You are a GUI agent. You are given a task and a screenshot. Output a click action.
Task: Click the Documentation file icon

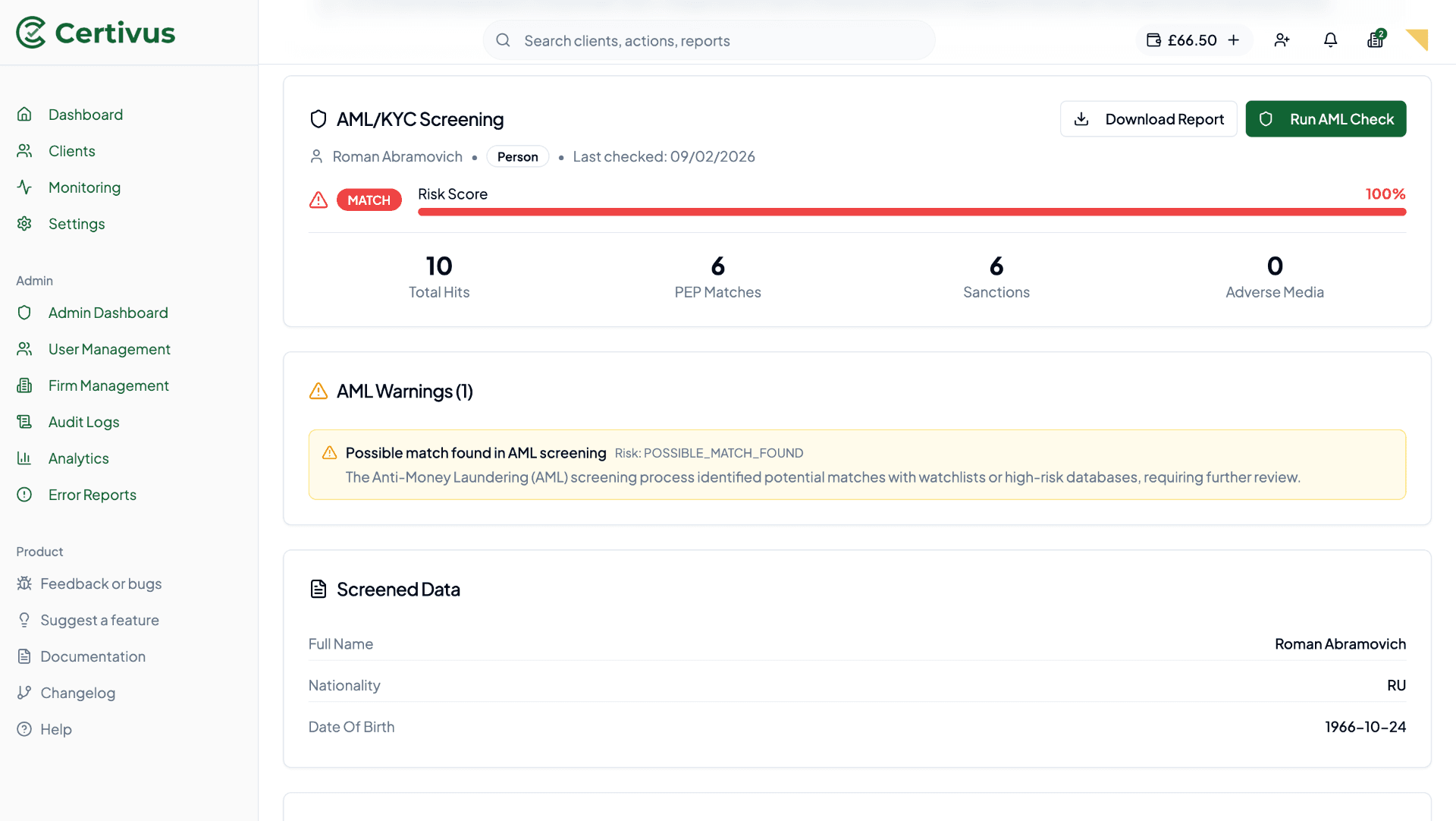click(24, 656)
